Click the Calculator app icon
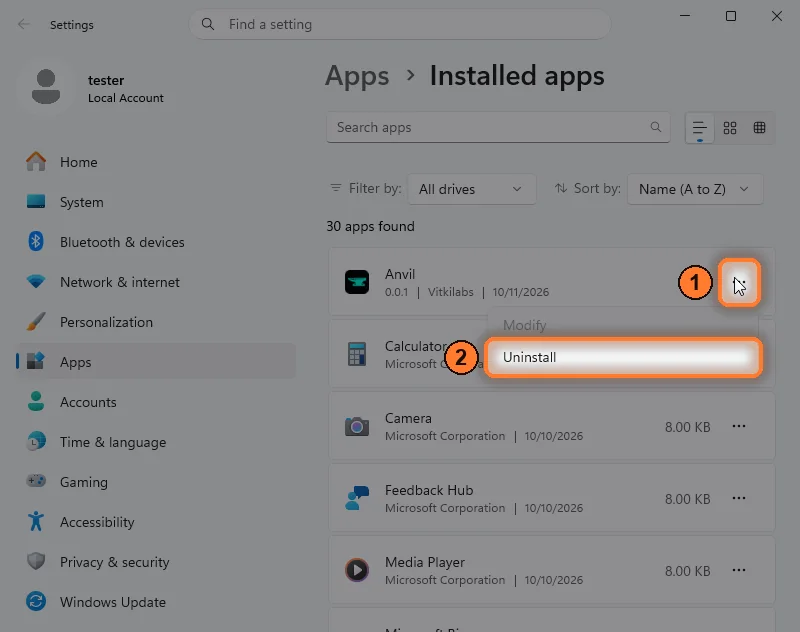 (357, 354)
